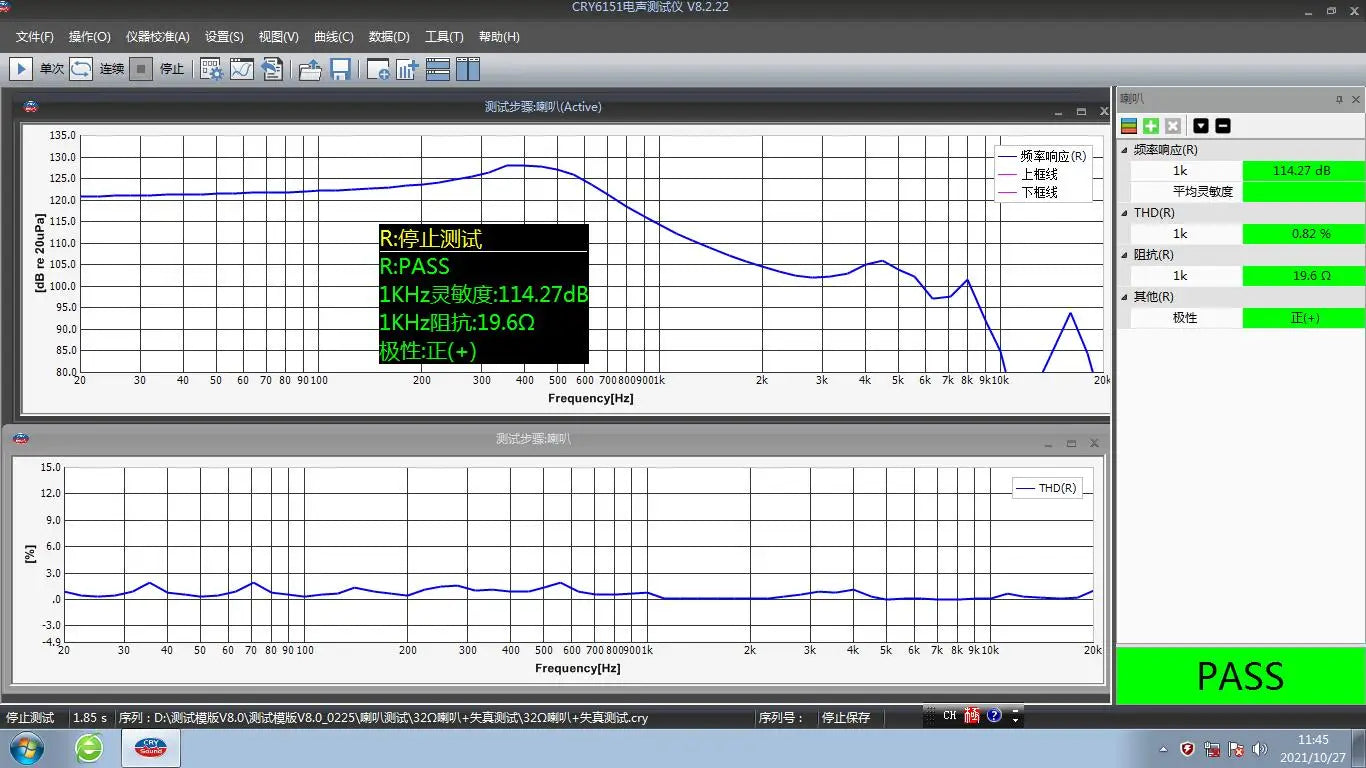This screenshot has height=768, width=1366.
Task: Tile windows horizontally with the stacked layout icon
Action: (438, 69)
